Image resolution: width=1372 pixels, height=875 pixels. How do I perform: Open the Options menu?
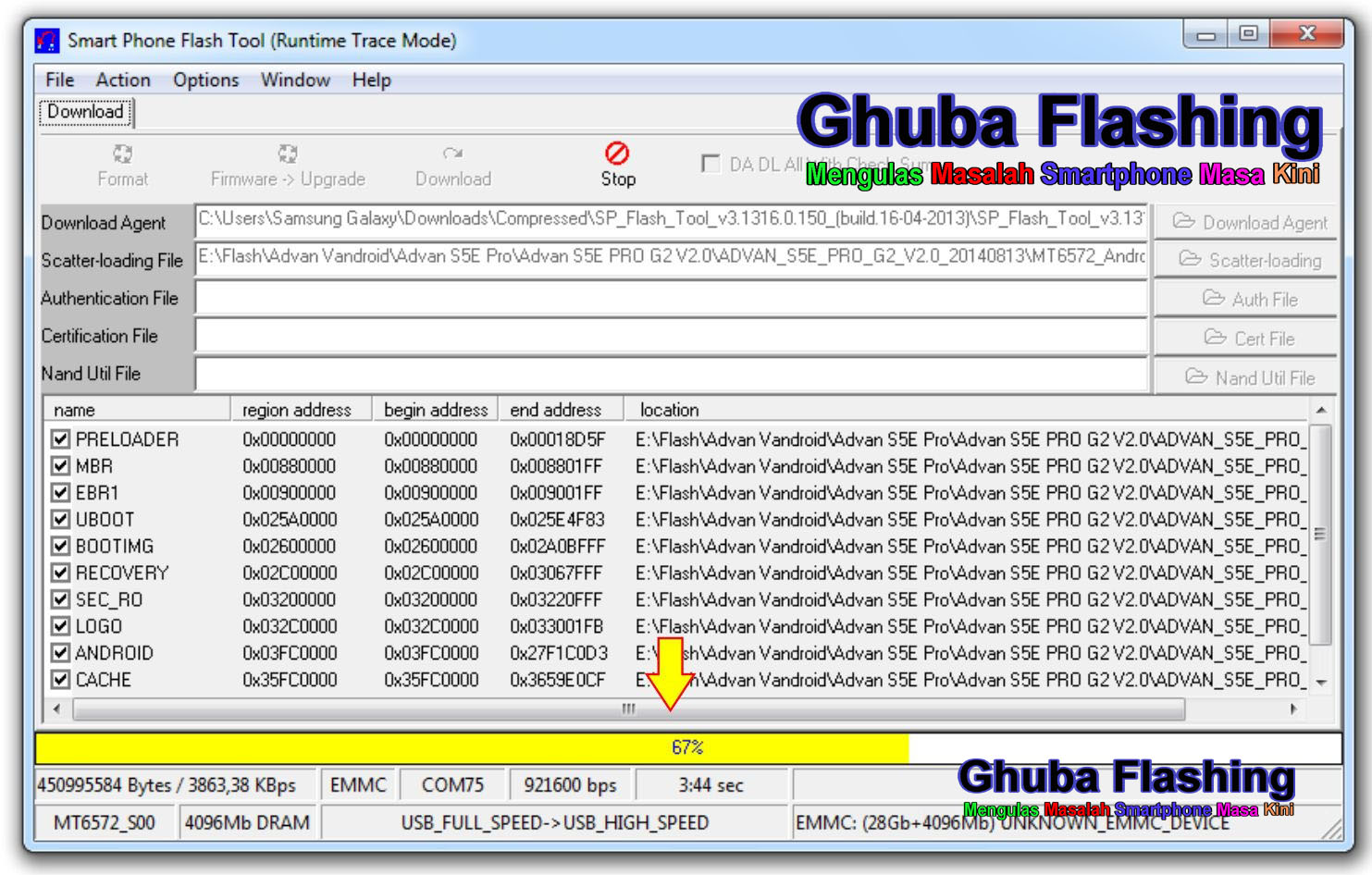pyautogui.click(x=204, y=80)
